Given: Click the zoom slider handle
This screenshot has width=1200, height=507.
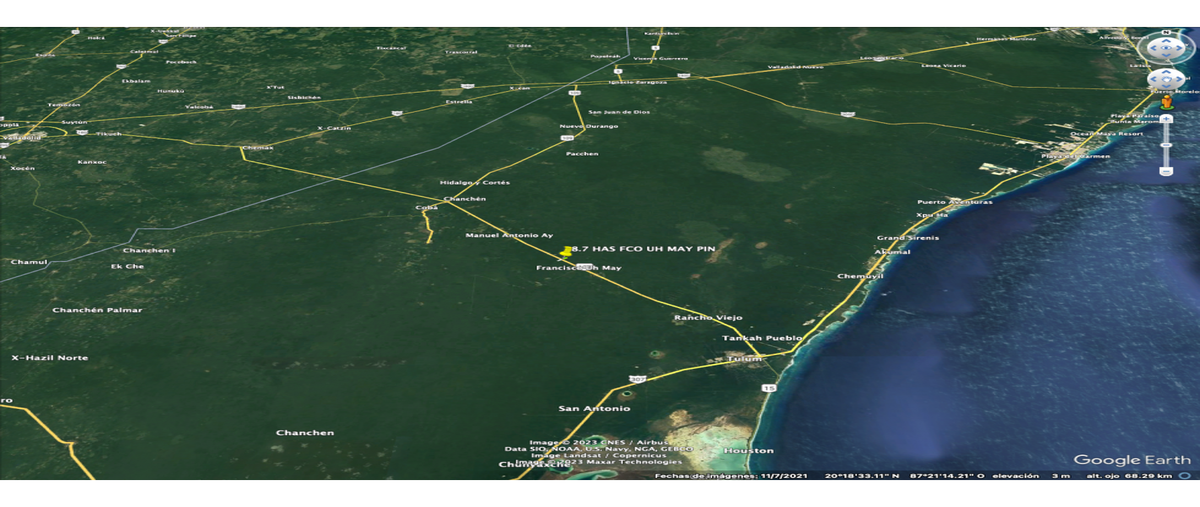Looking at the screenshot, I should [1166, 143].
